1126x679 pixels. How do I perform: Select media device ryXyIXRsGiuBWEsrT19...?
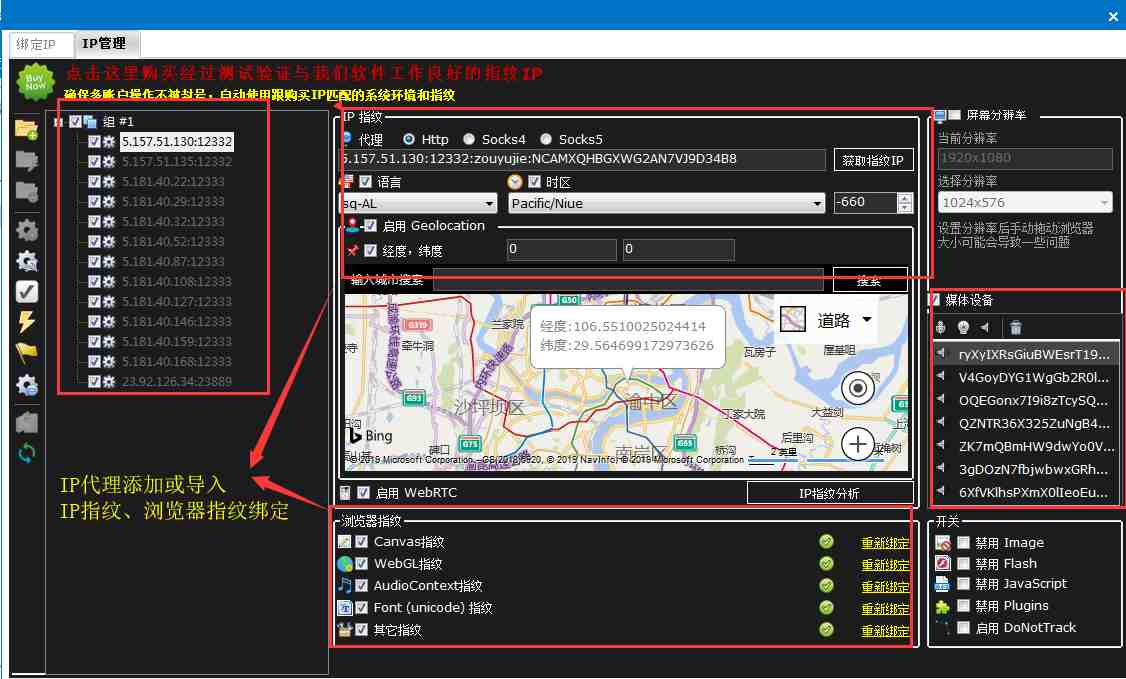click(1026, 354)
